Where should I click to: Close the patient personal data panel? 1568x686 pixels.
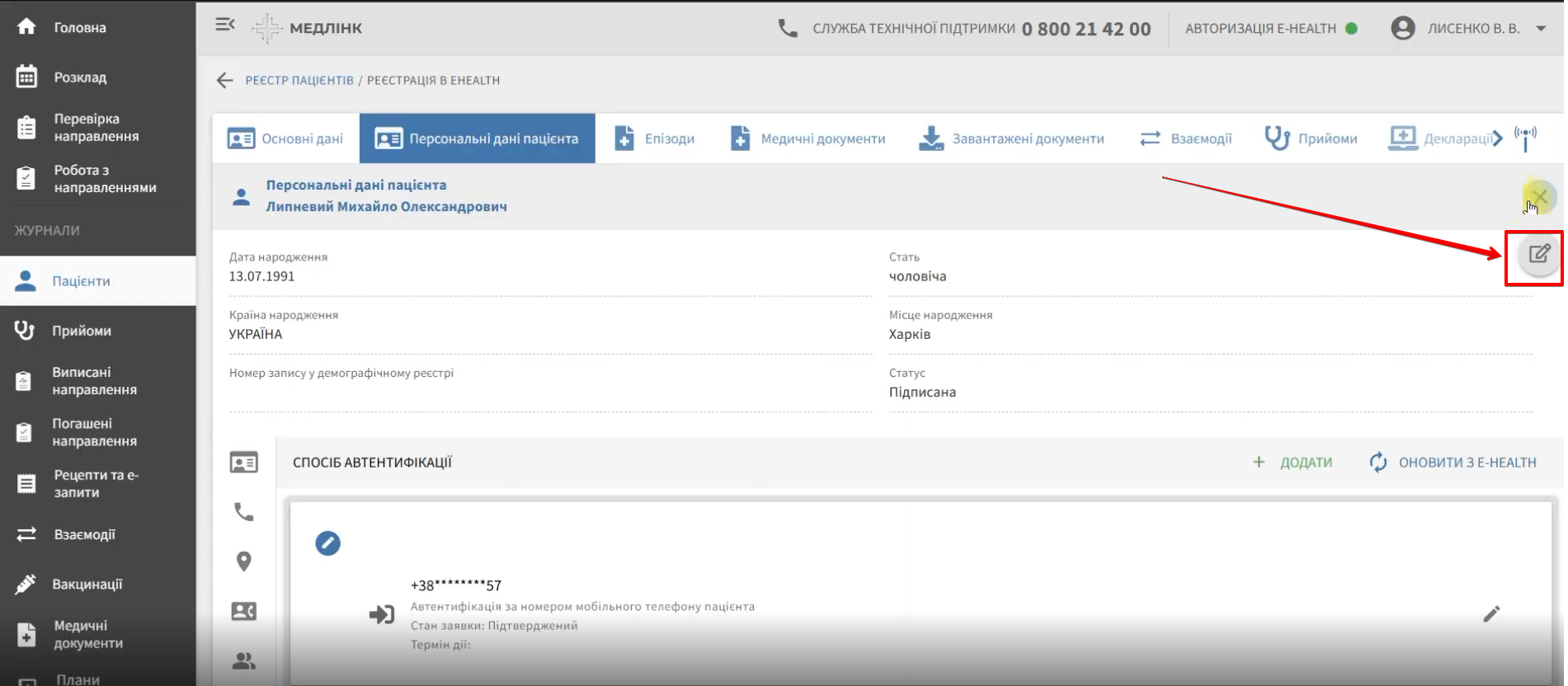(1539, 196)
